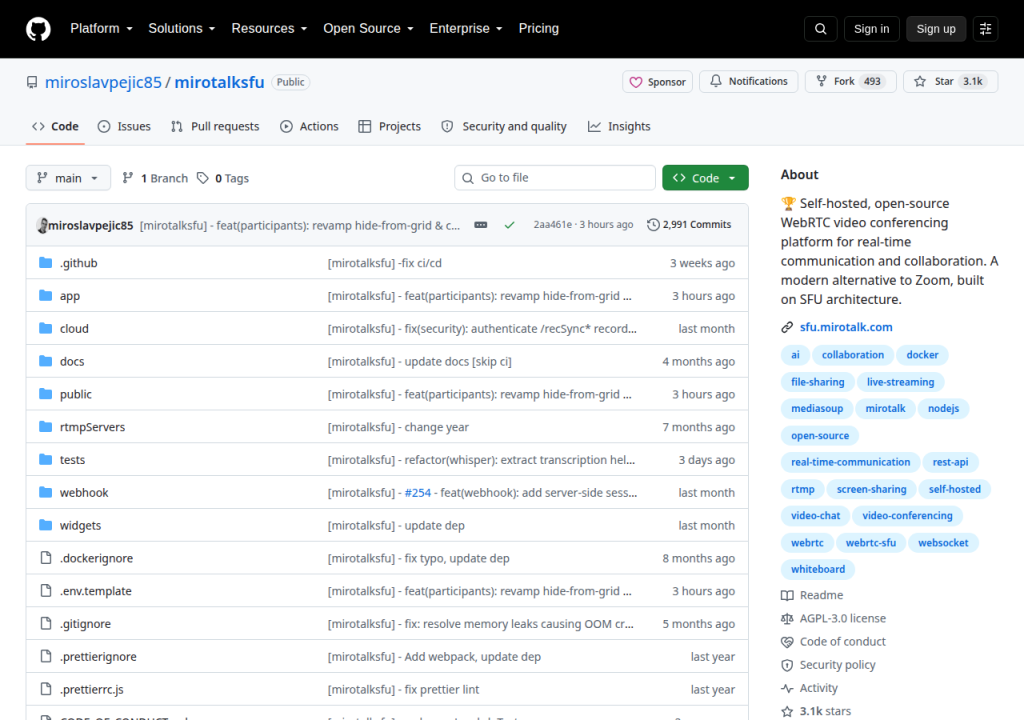
Task: Click the .github folder icon
Action: point(45,263)
